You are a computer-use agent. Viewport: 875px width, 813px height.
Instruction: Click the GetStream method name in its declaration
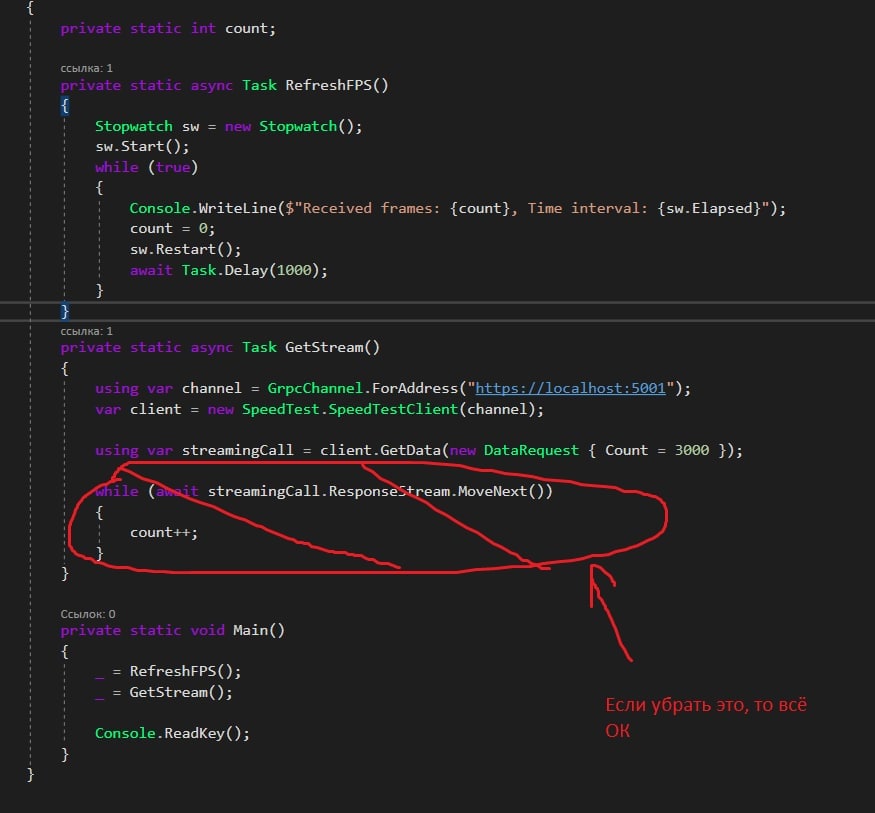(324, 347)
